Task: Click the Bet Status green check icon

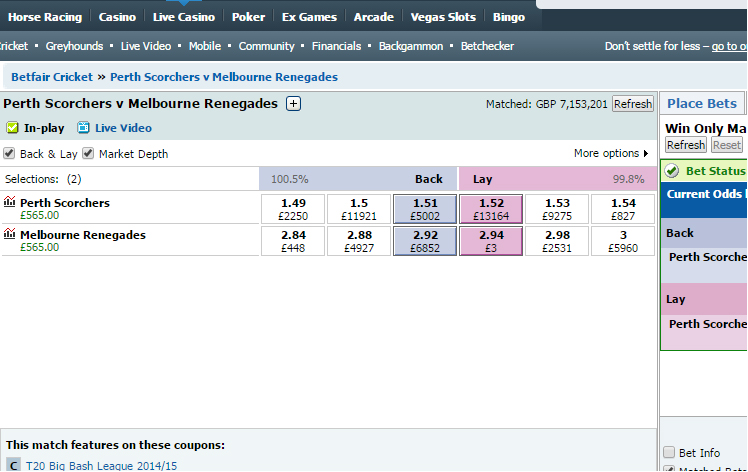Action: (x=672, y=171)
